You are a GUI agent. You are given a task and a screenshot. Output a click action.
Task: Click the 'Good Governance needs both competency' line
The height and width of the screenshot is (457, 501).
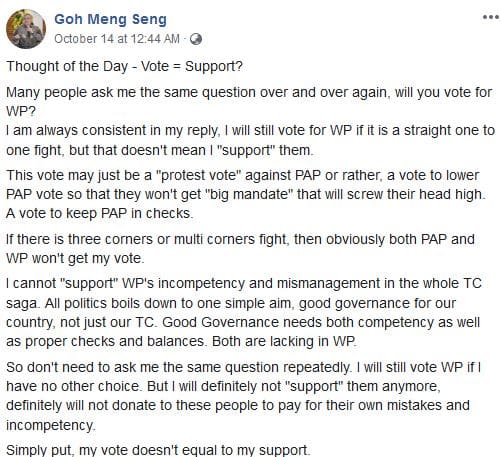point(243,322)
